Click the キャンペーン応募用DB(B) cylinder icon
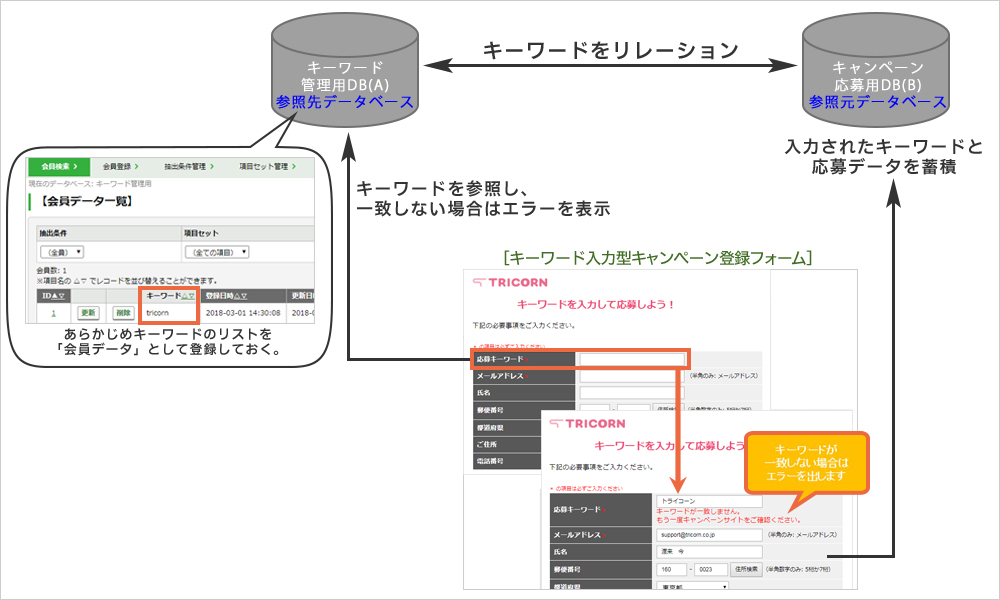Screen dimensions: 1000x600 tap(876, 70)
